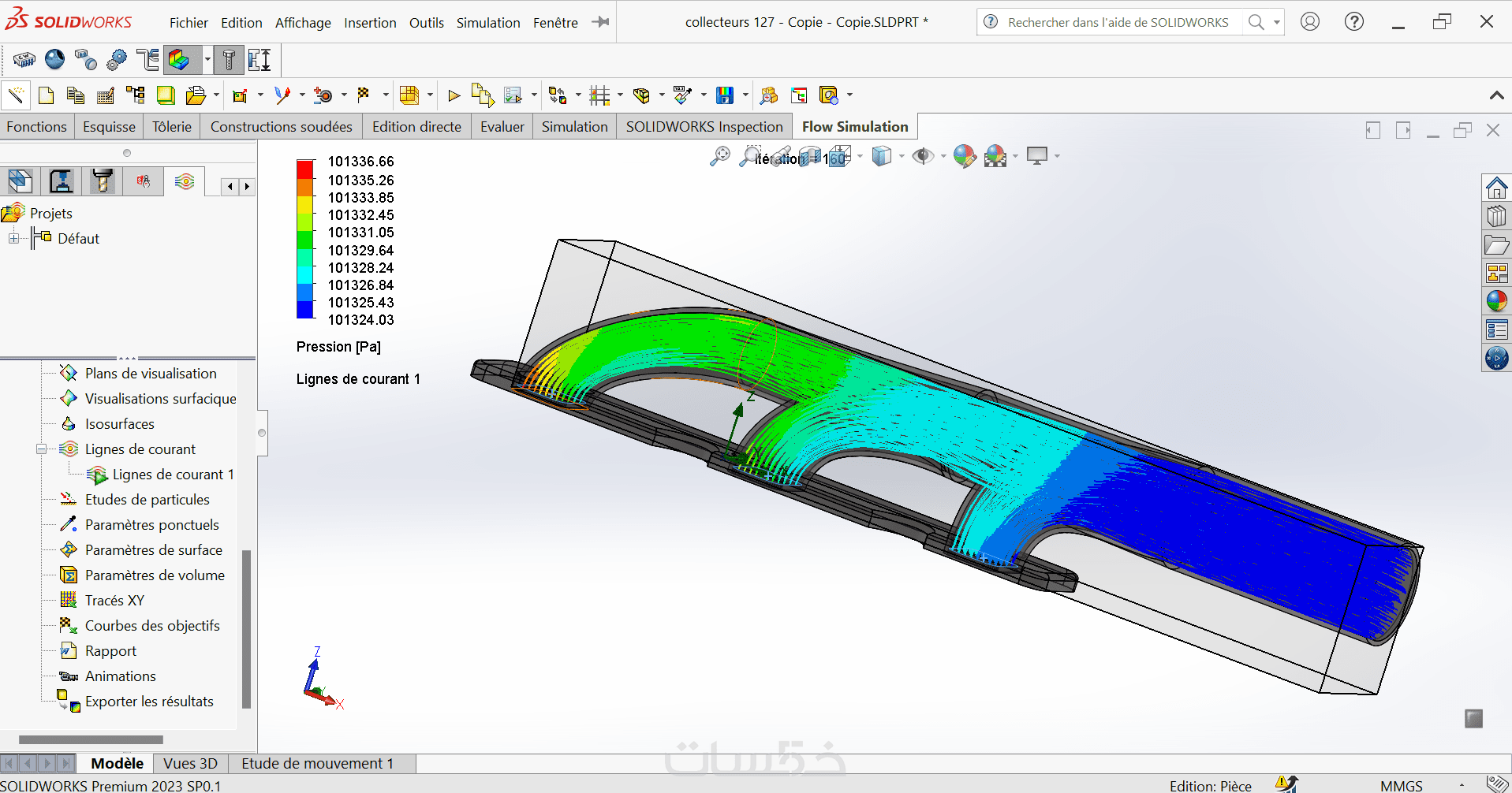The image size is (1512, 793).
Task: Toggle the SOLIDWORKS Flow Simulation add-in icon
Action: point(179,60)
